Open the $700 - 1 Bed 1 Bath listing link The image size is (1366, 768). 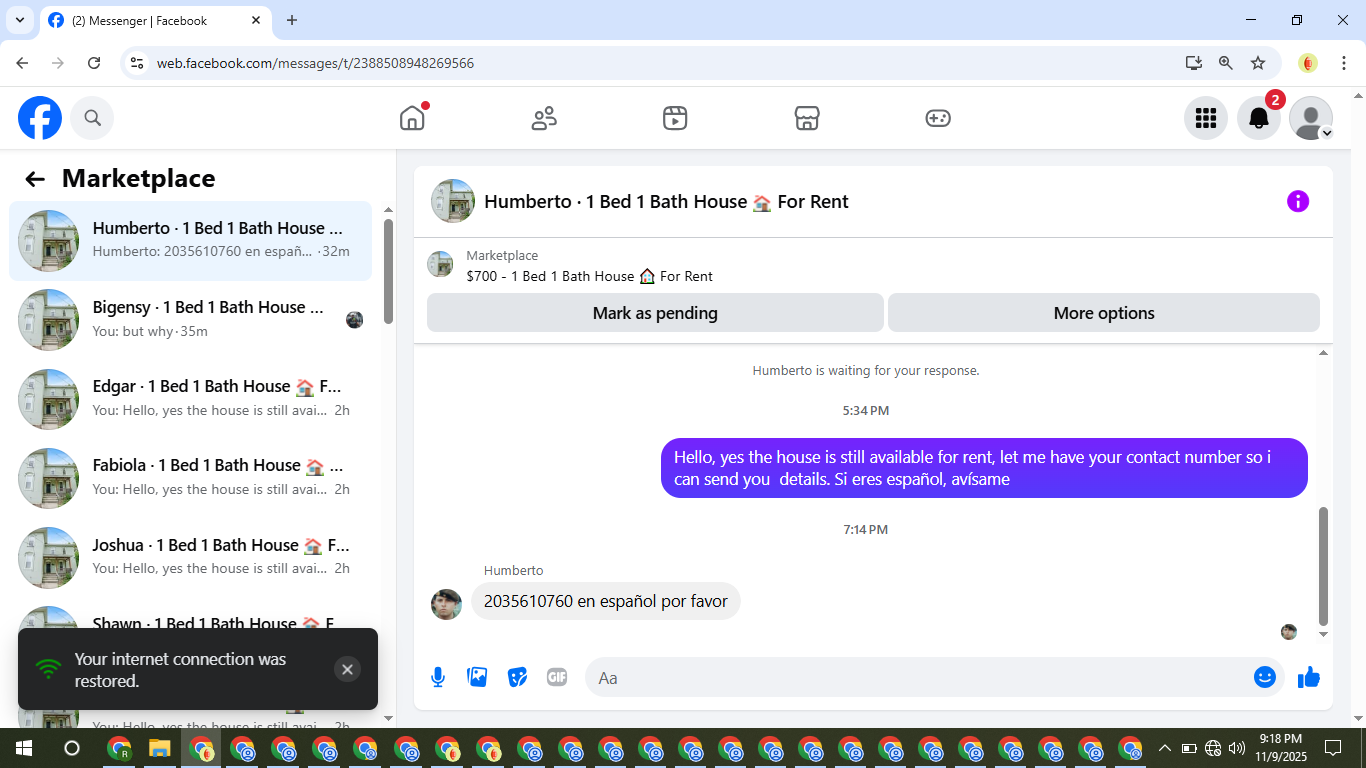coord(589,276)
